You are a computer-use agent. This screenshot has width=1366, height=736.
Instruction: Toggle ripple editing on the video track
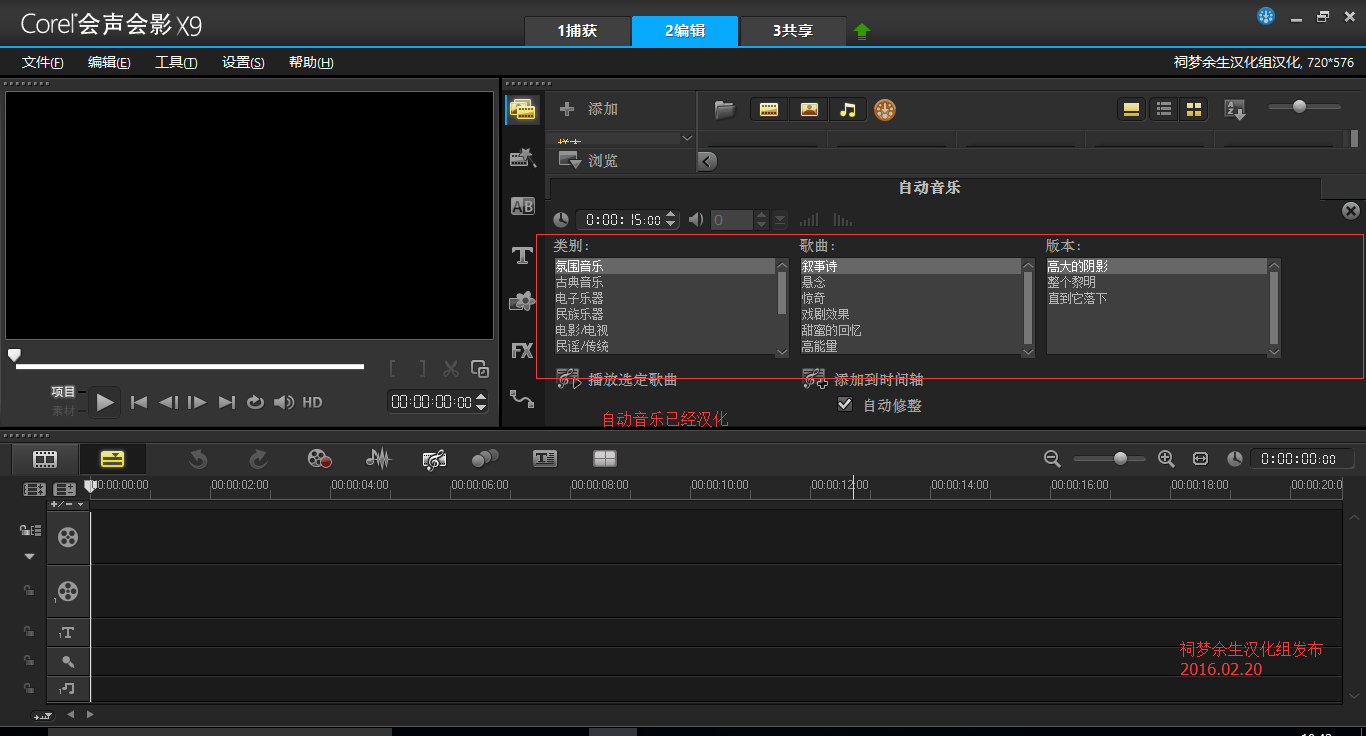pyautogui.click(x=30, y=530)
